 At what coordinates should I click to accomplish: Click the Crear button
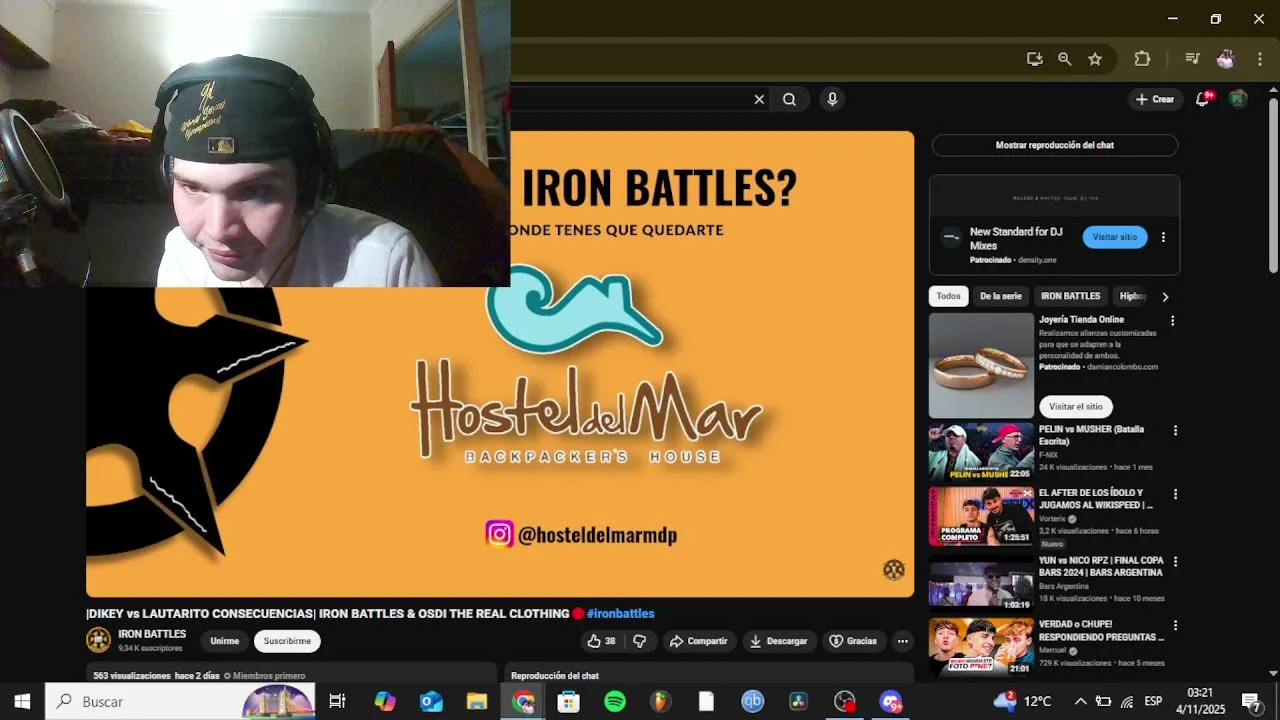point(1154,99)
